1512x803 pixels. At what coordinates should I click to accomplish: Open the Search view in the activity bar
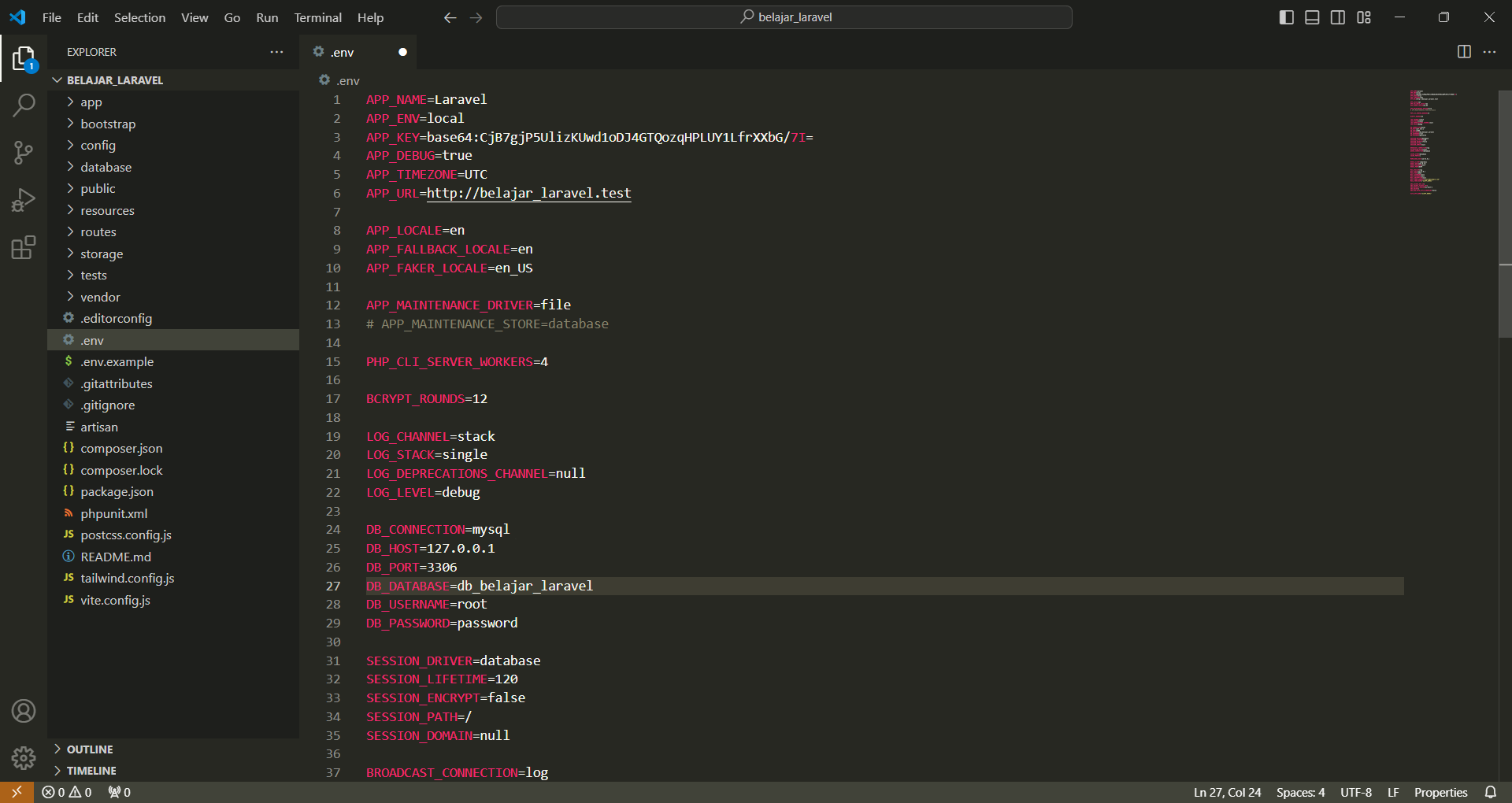coord(24,105)
